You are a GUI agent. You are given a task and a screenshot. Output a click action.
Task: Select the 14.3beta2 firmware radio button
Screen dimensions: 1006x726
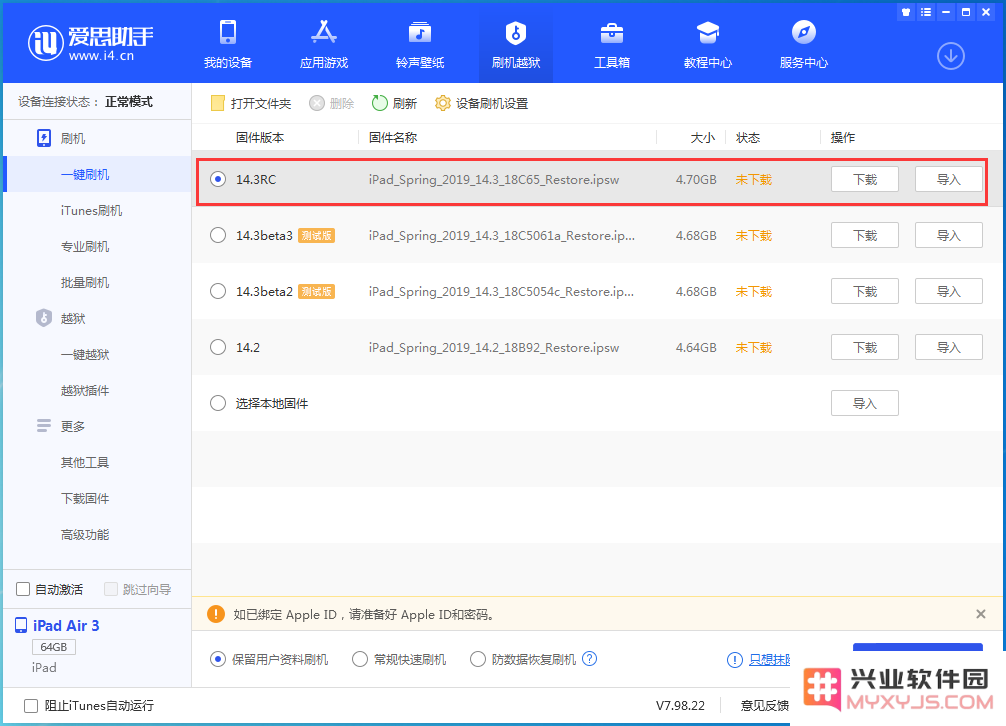[218, 291]
